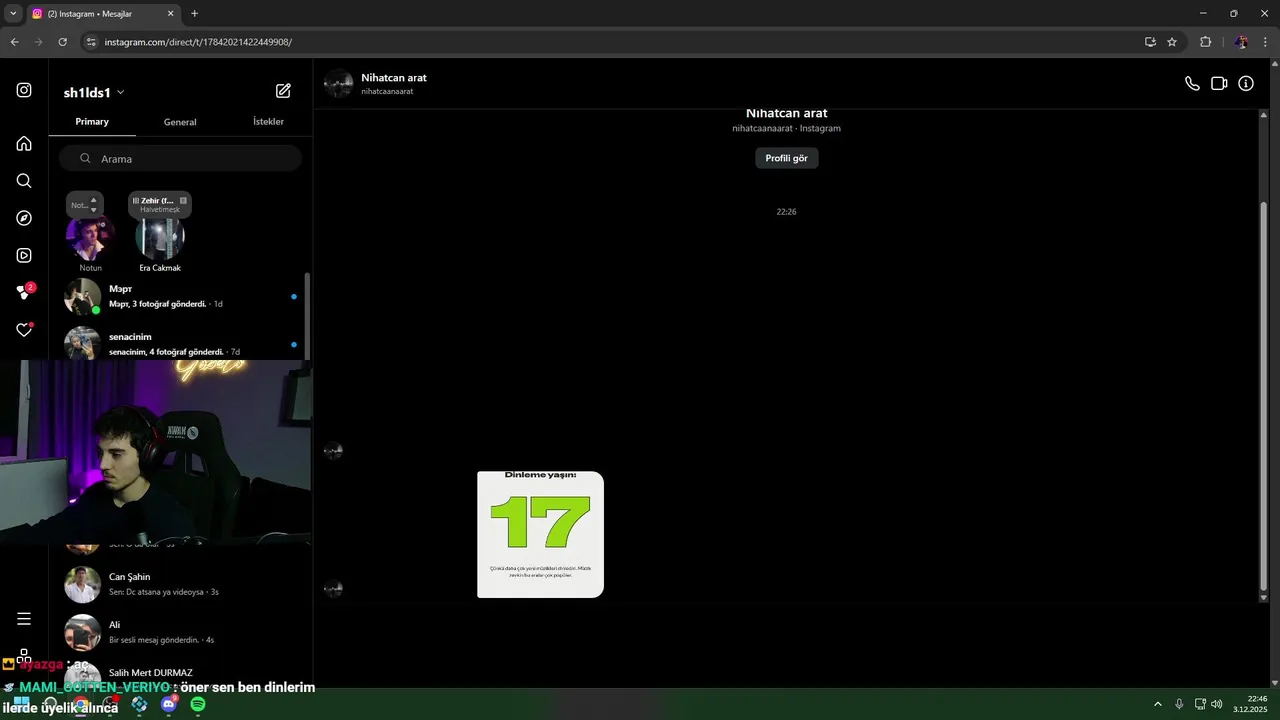Open Era Cakmak's note avatar
Viewport: 1280px width, 720px height.
tap(160, 238)
